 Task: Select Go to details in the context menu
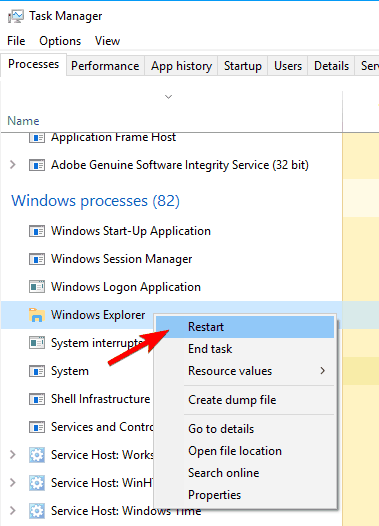tap(245, 429)
